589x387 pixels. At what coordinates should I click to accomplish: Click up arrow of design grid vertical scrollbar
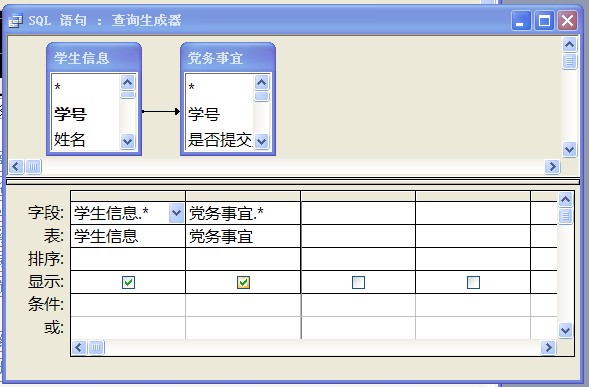[x=566, y=200]
